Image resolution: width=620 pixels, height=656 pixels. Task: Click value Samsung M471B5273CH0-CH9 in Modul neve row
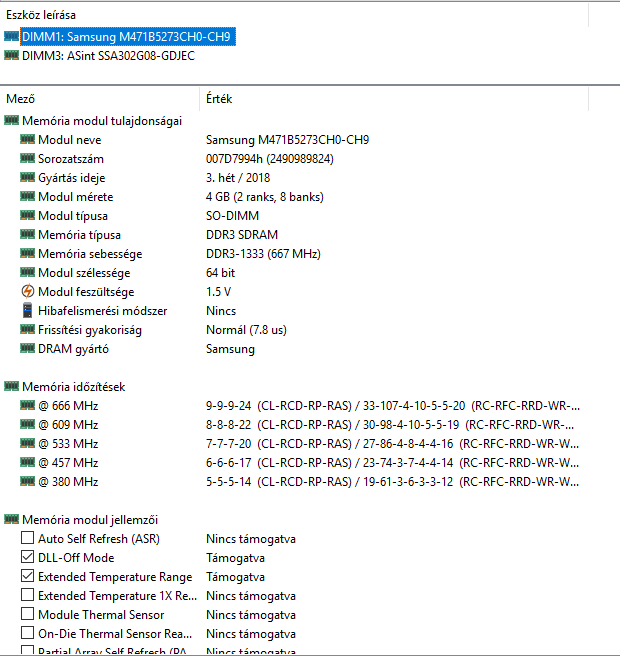287,140
